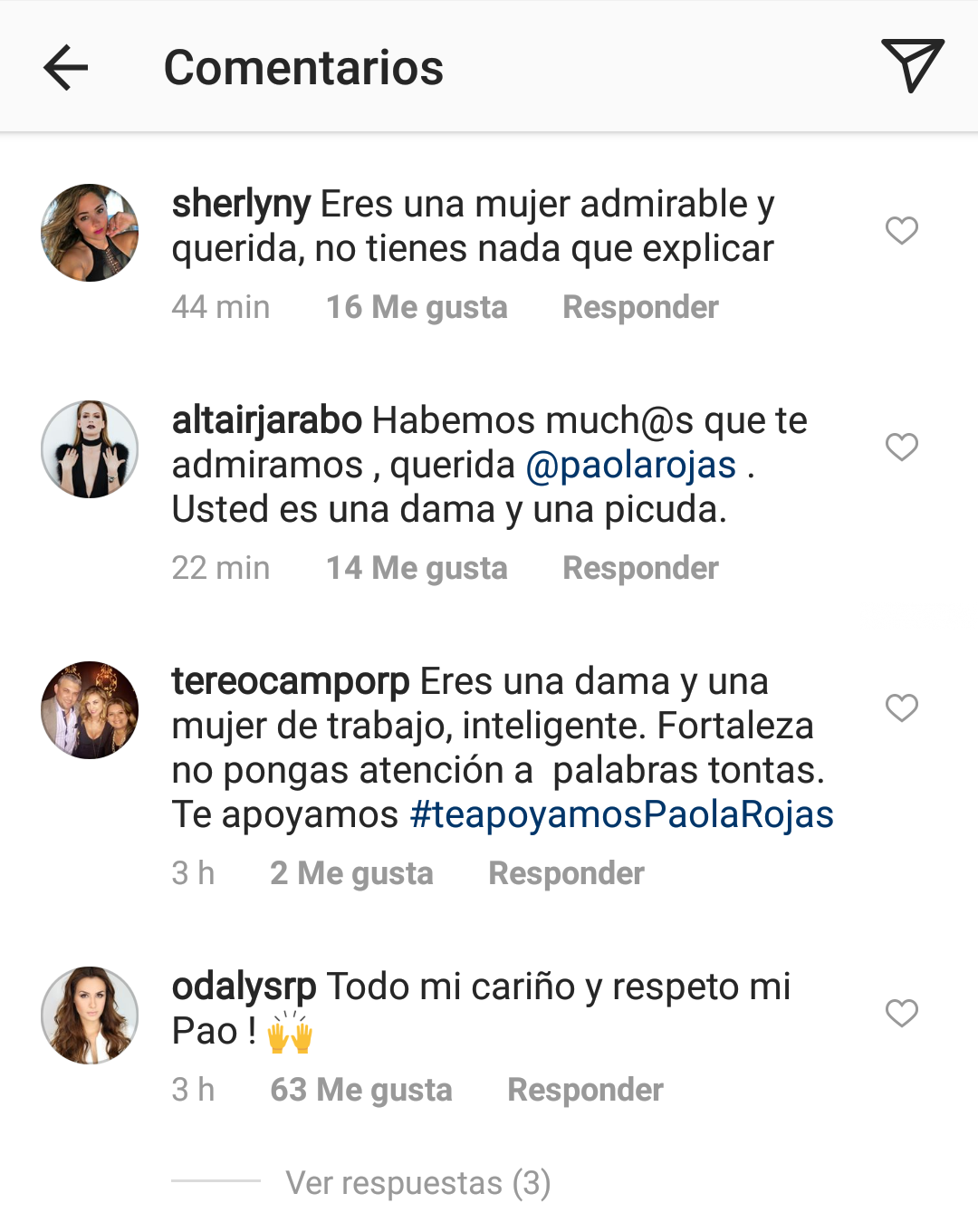Image resolution: width=978 pixels, height=1232 pixels.
Task: Reply to altairjarabo's comment
Action: tap(640, 568)
